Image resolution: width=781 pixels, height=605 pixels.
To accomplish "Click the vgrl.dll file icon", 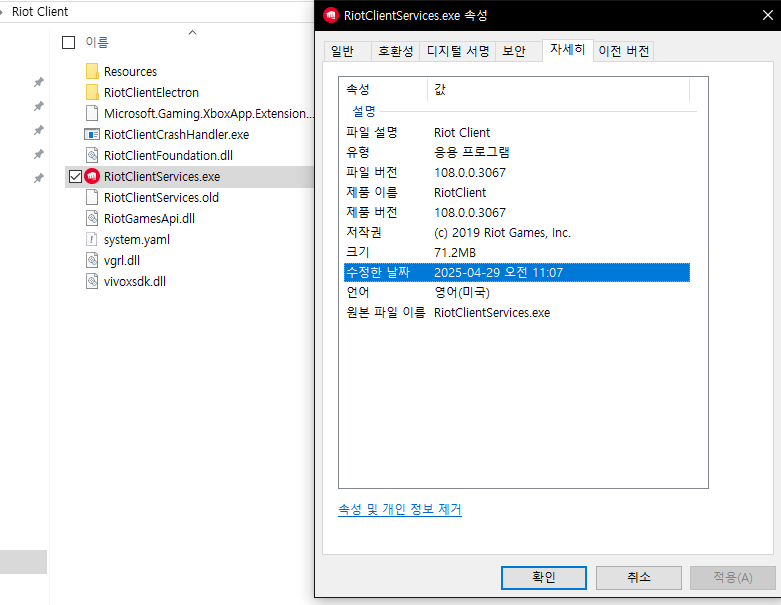I will click(x=92, y=260).
